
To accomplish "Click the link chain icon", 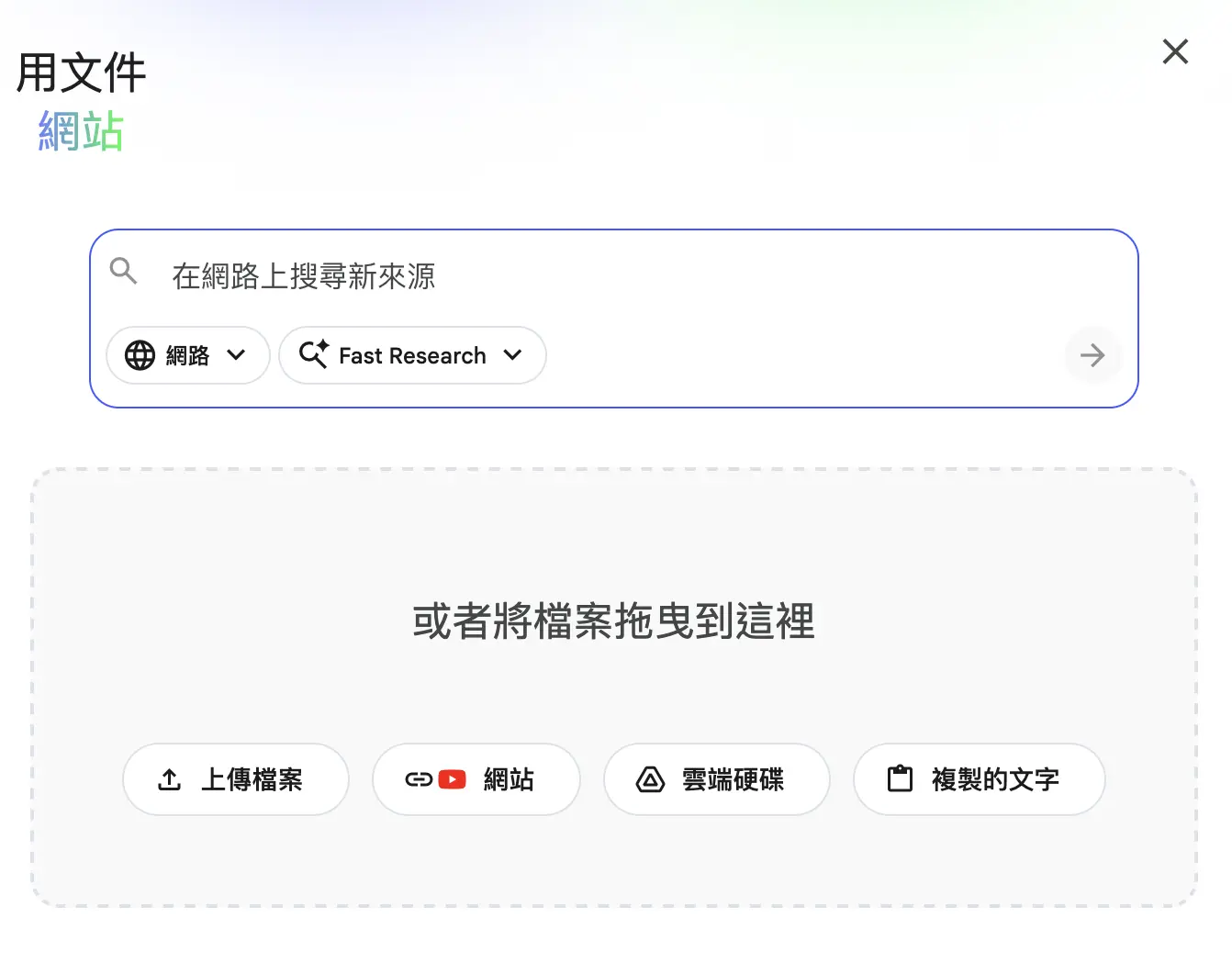I will (419, 779).
